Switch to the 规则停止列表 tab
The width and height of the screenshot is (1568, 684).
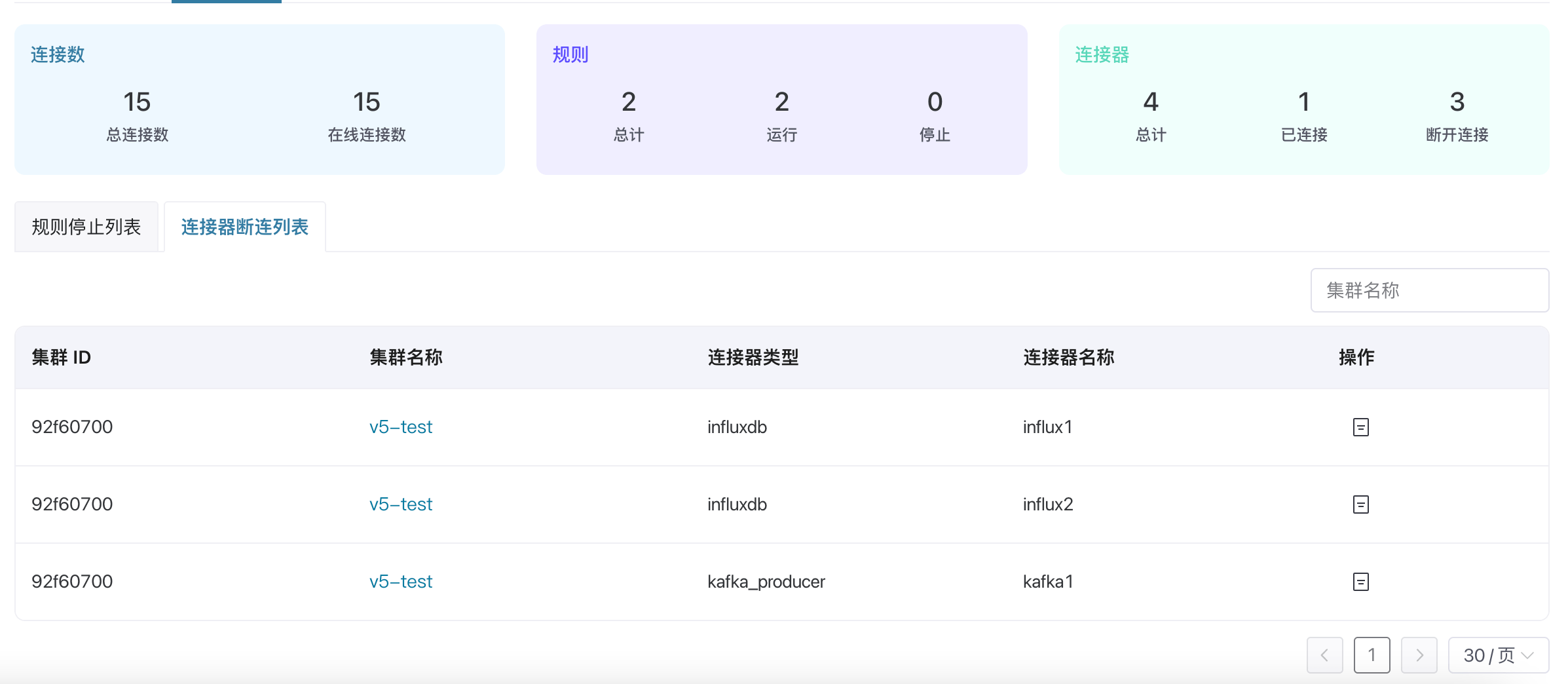coord(86,226)
